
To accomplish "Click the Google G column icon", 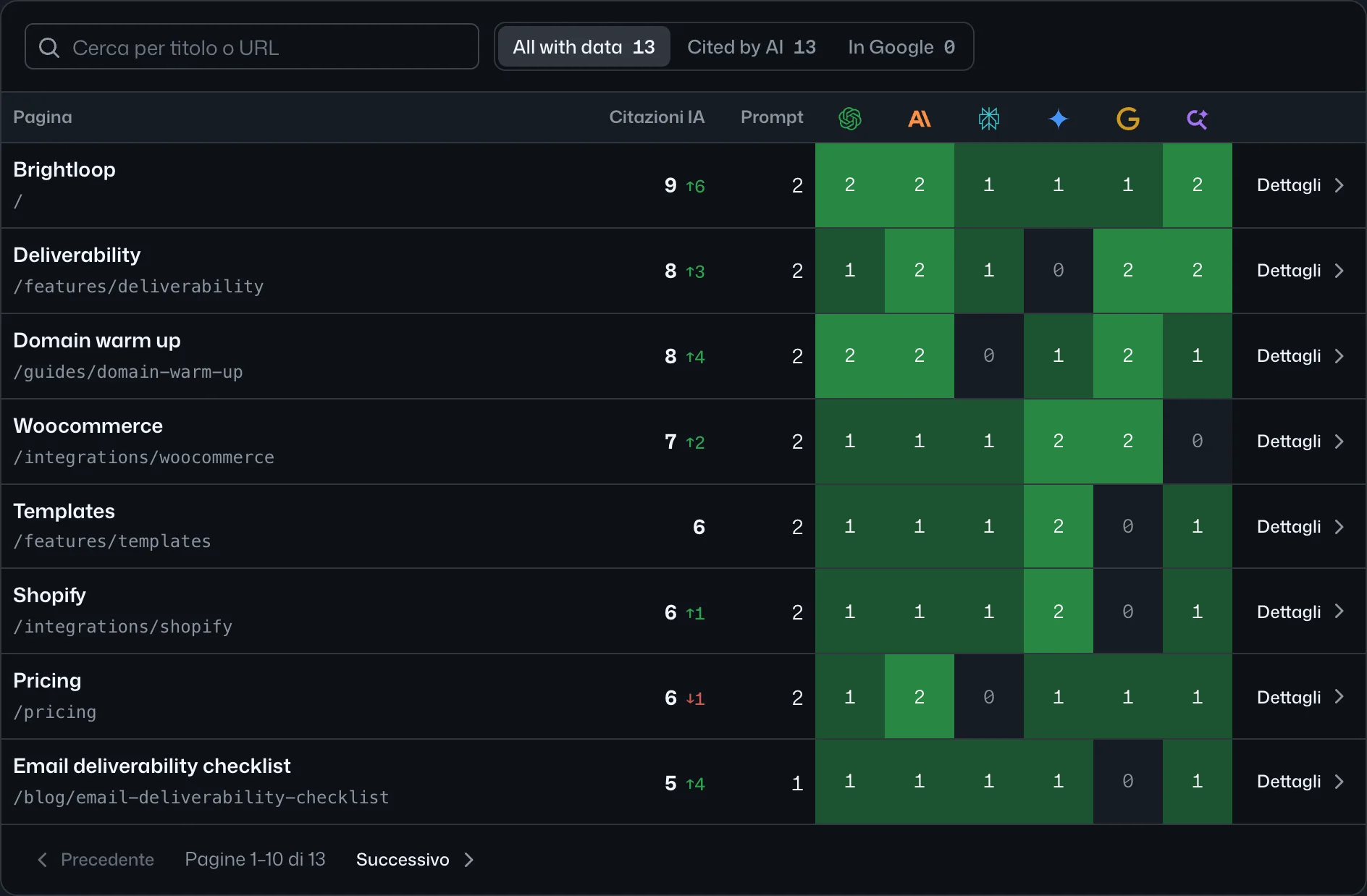I will 1128,118.
